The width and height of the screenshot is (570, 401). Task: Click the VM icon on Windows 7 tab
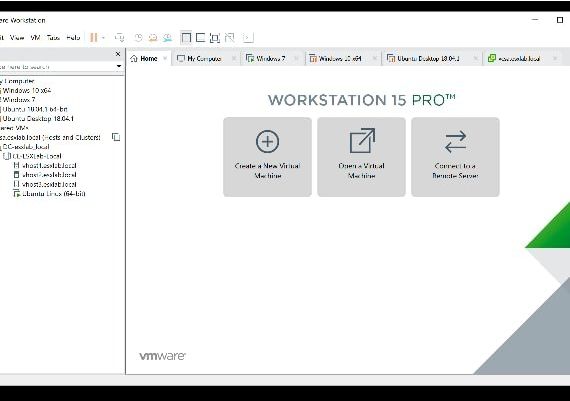coord(250,59)
